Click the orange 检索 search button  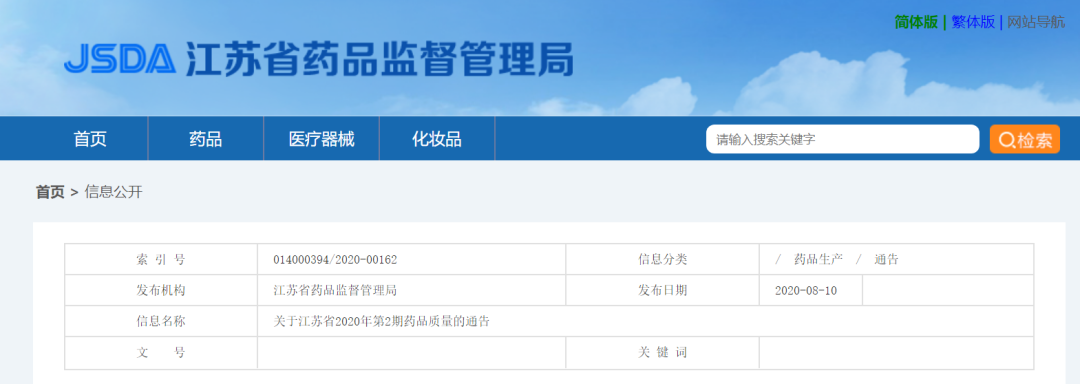coord(1025,139)
